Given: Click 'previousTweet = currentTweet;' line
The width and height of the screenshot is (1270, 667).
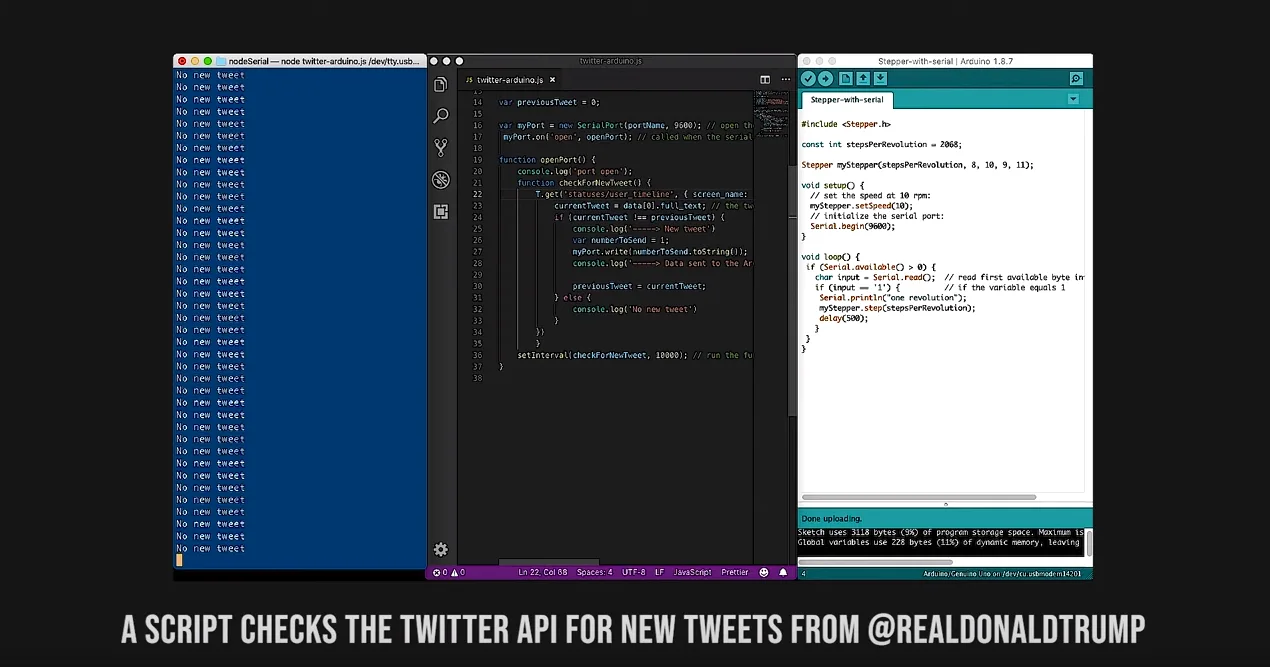Looking at the screenshot, I should point(639,286).
